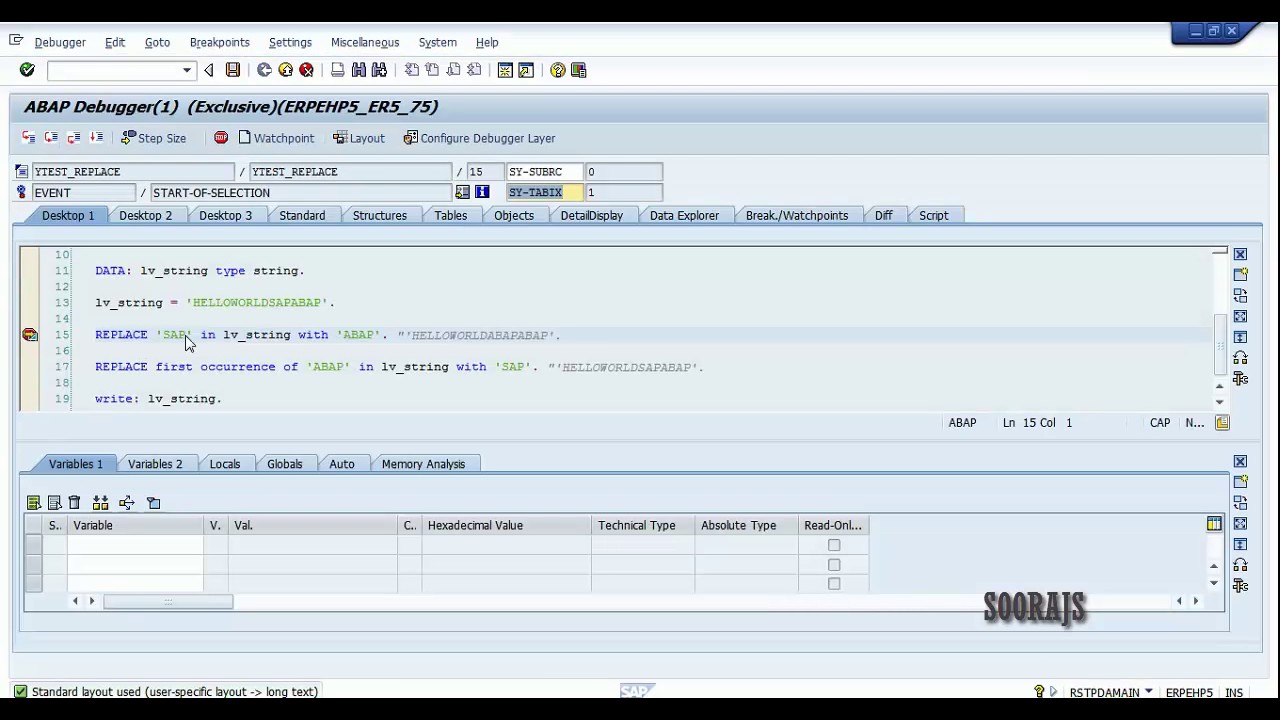The height and width of the screenshot is (720, 1280).
Task: Click the EVENT input field
Action: tap(84, 193)
